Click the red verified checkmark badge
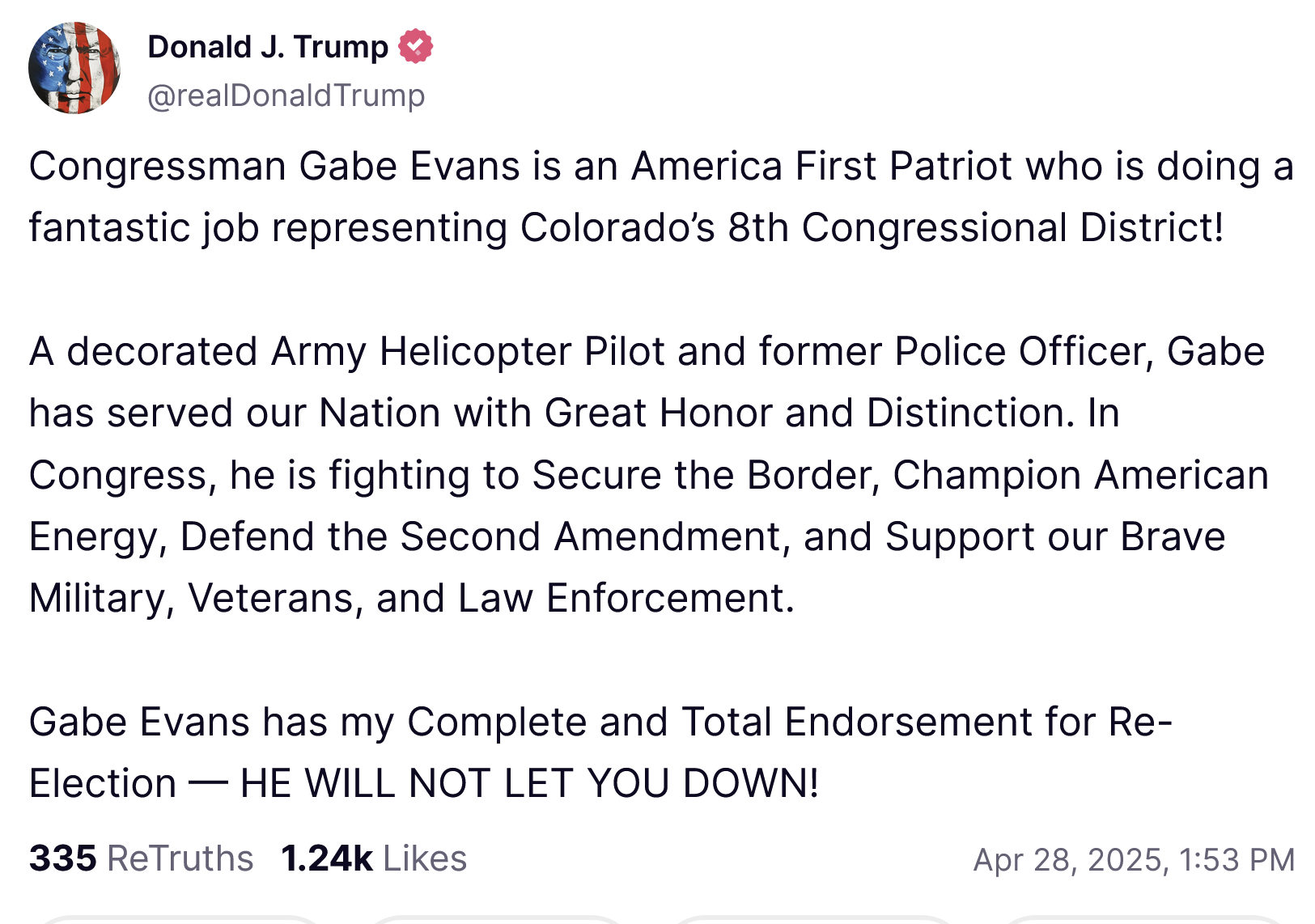This screenshot has width=1315, height=924. (x=416, y=46)
